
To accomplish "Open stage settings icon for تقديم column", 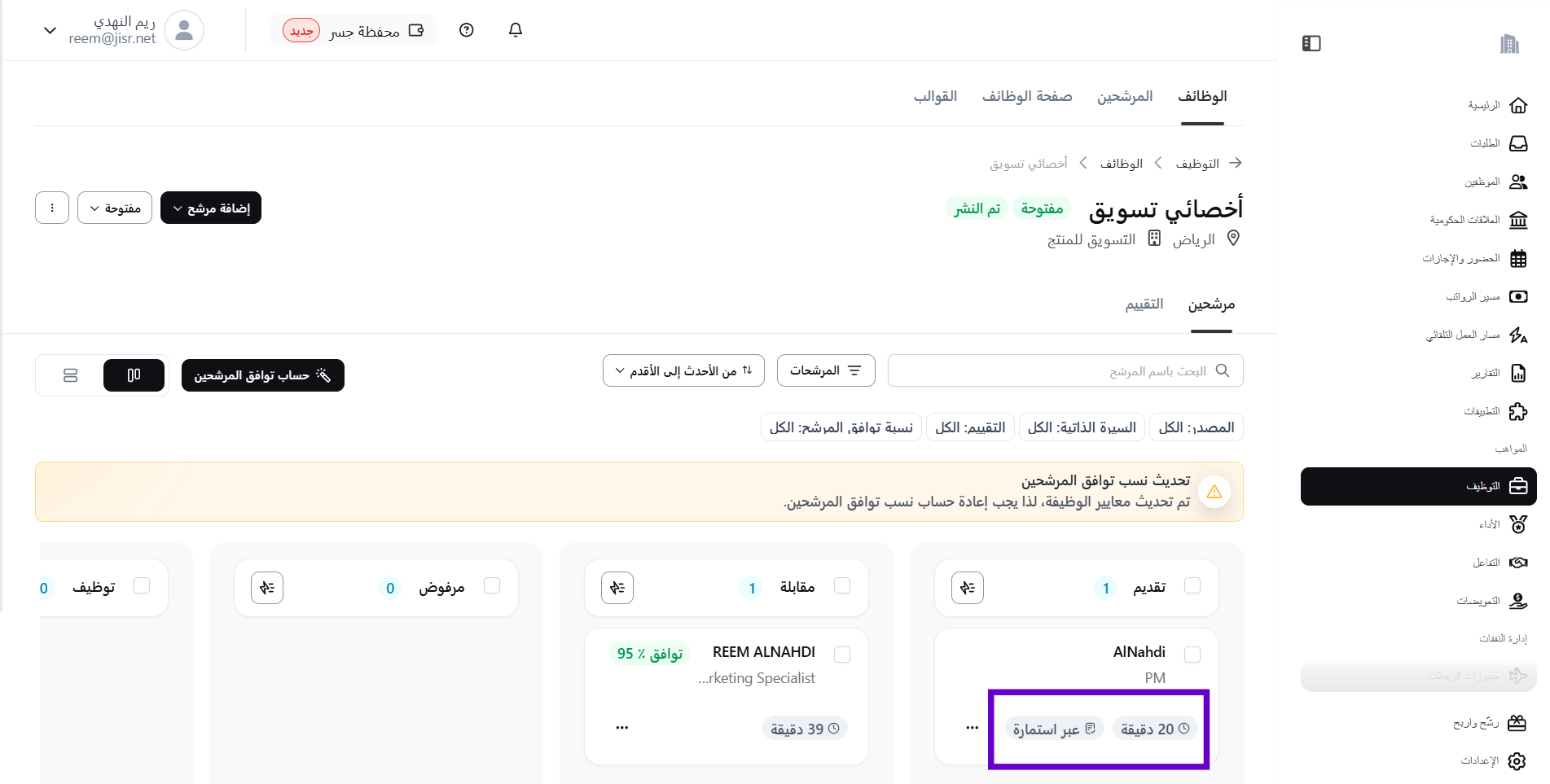I will (x=967, y=588).
